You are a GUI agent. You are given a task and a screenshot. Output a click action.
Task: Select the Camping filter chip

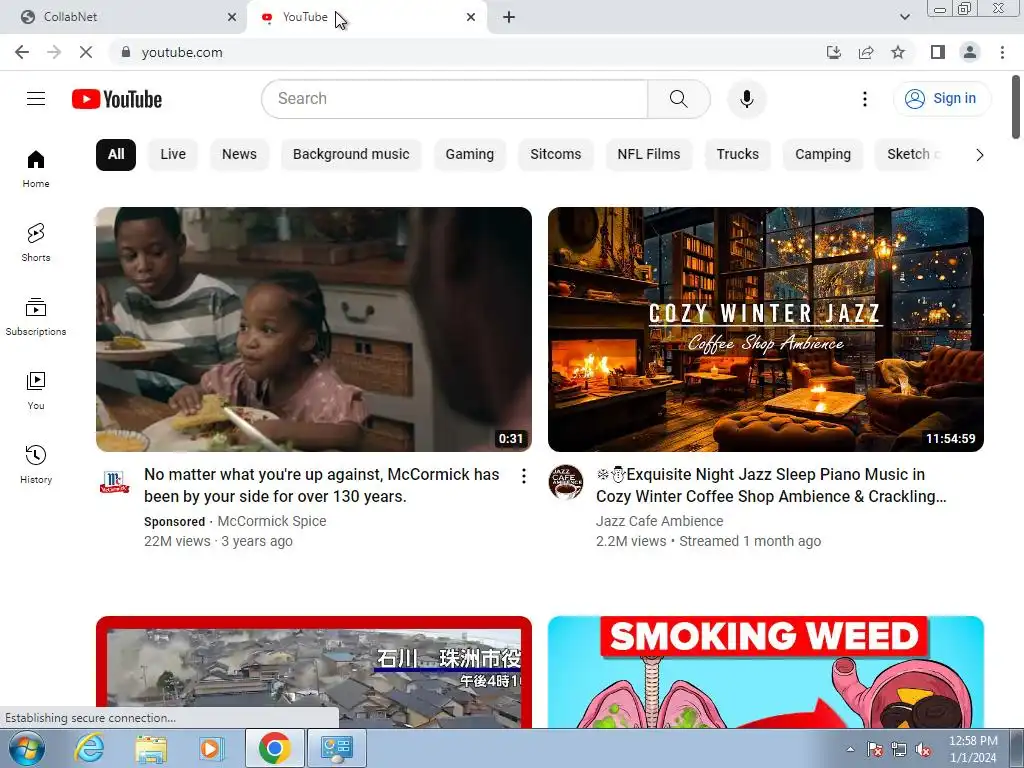click(x=823, y=155)
